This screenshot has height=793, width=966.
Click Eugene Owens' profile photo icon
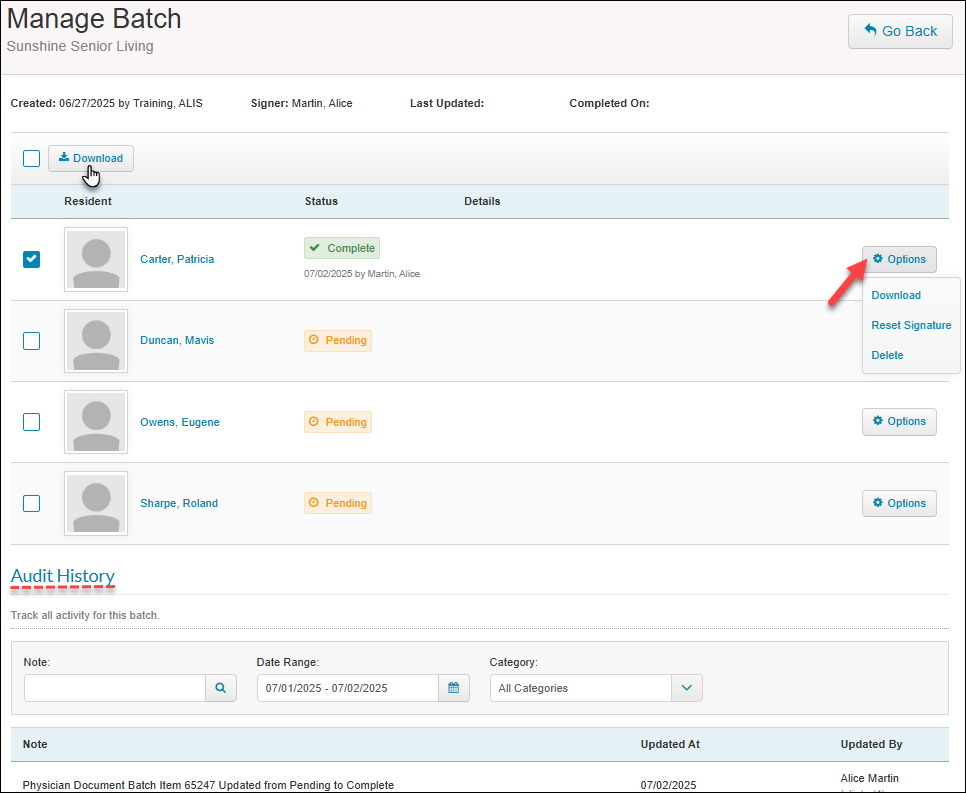pos(96,422)
